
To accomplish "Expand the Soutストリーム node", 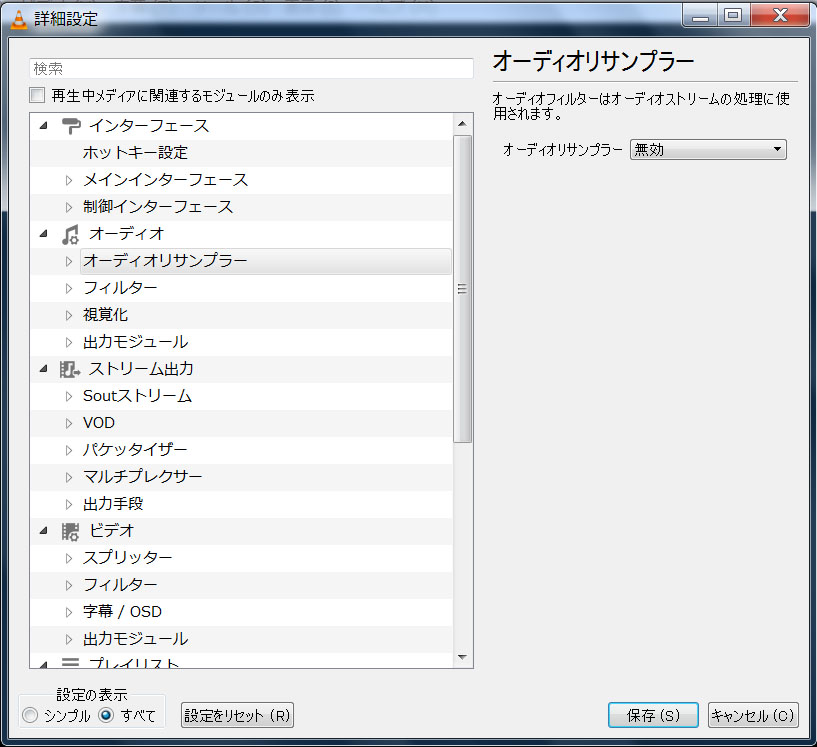I will point(69,396).
